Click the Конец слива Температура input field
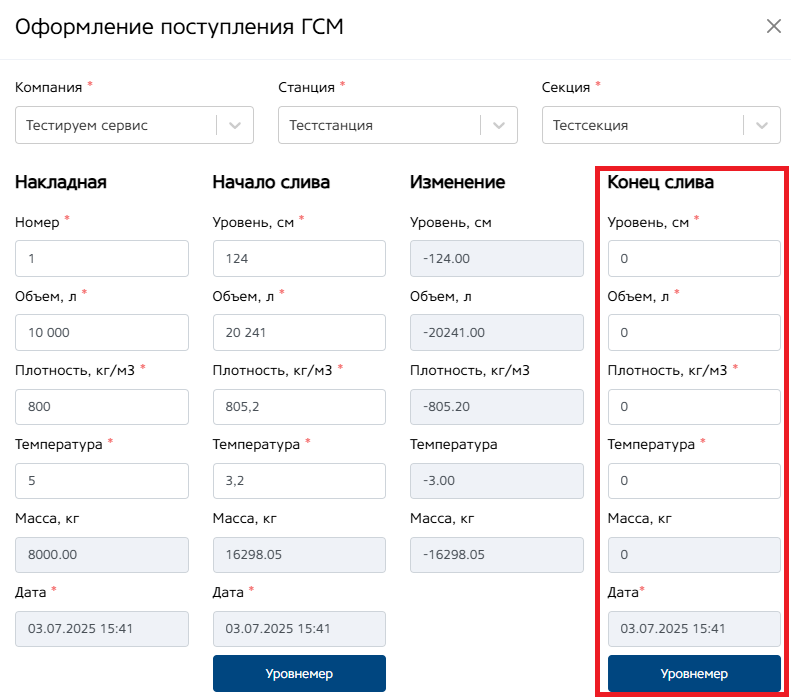 pyautogui.click(x=694, y=481)
